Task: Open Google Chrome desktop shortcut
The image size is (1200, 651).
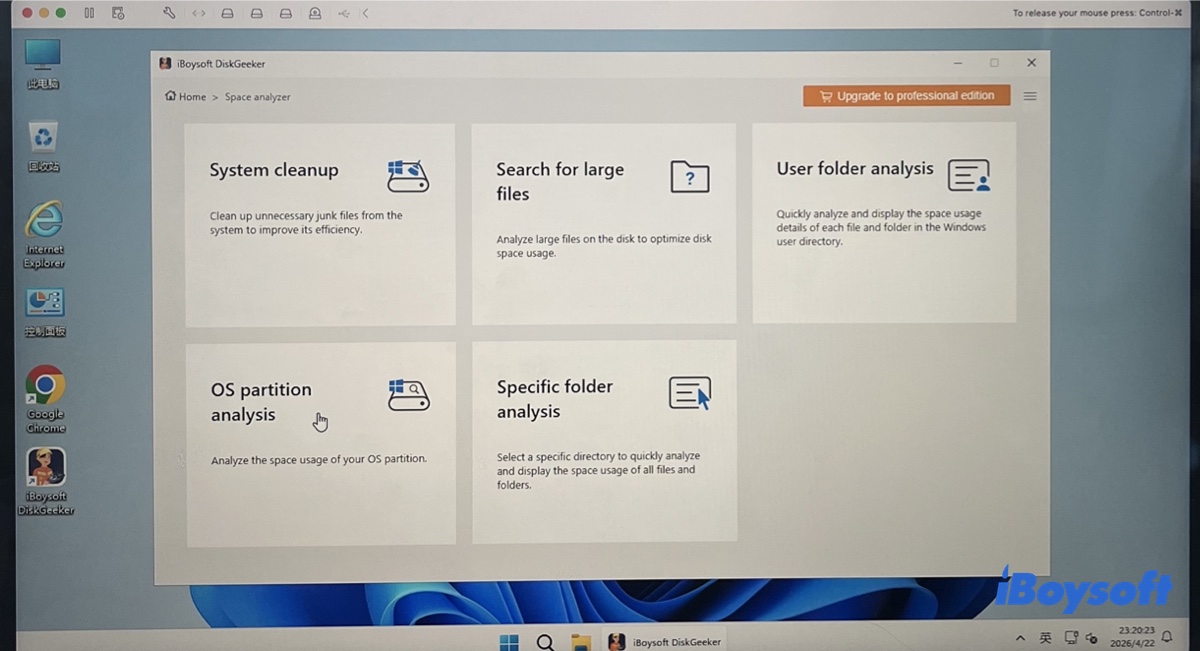Action: [x=45, y=399]
